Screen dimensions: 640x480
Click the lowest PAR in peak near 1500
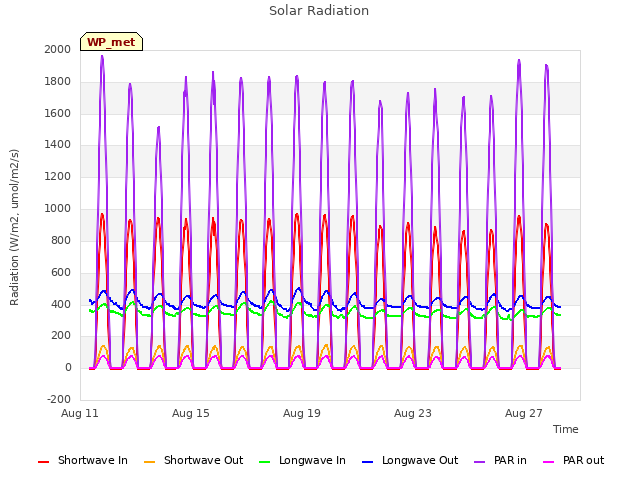coord(158,128)
